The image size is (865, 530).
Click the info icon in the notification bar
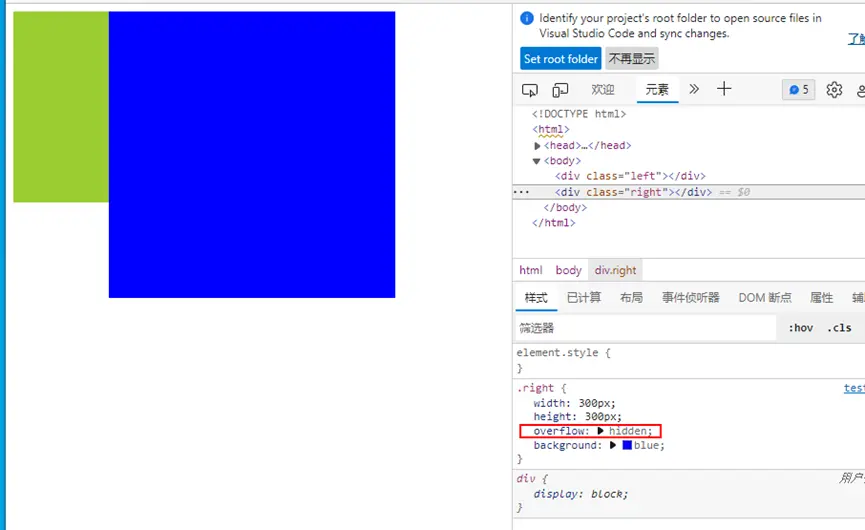coord(527,18)
